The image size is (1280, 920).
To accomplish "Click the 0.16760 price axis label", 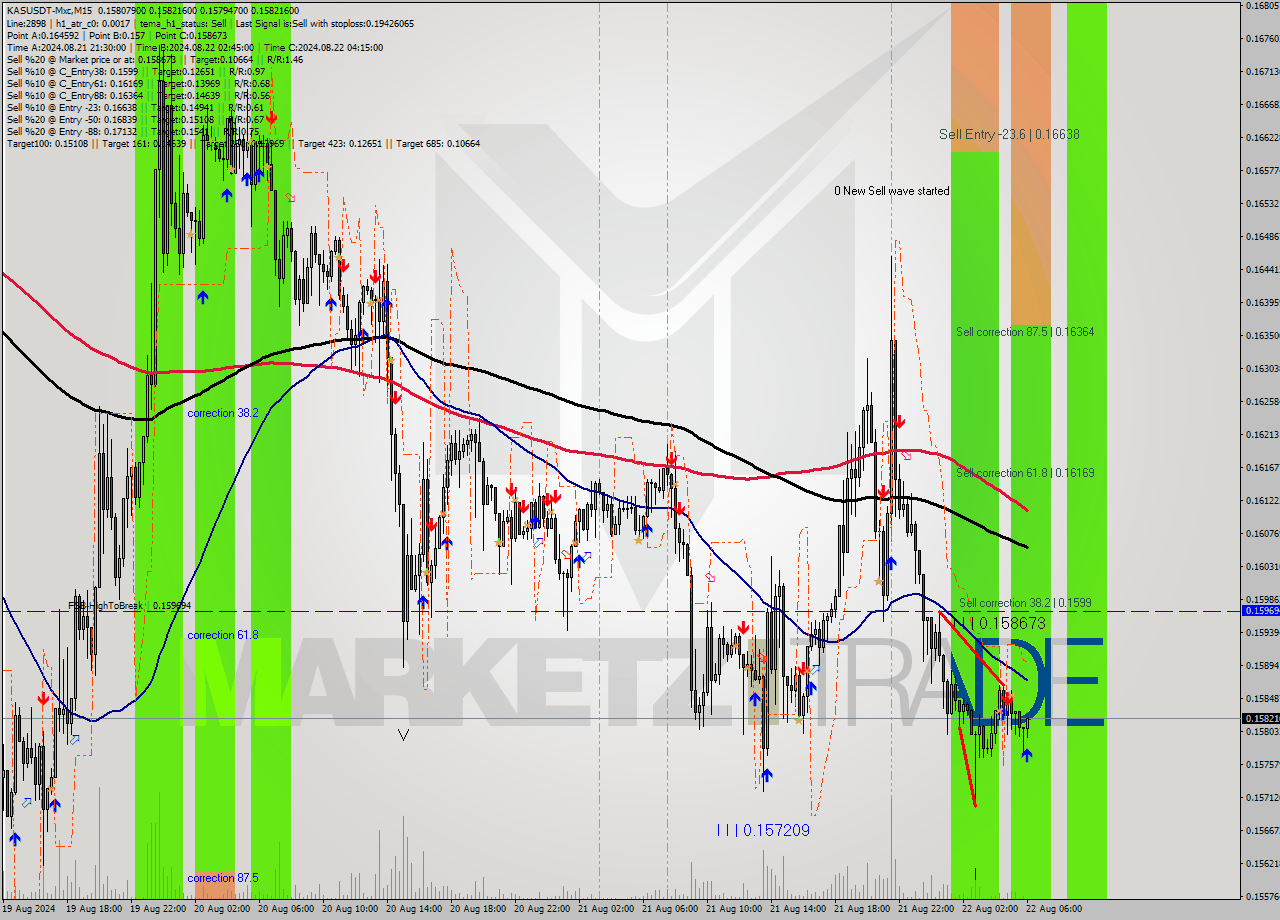I will pos(1262,38).
